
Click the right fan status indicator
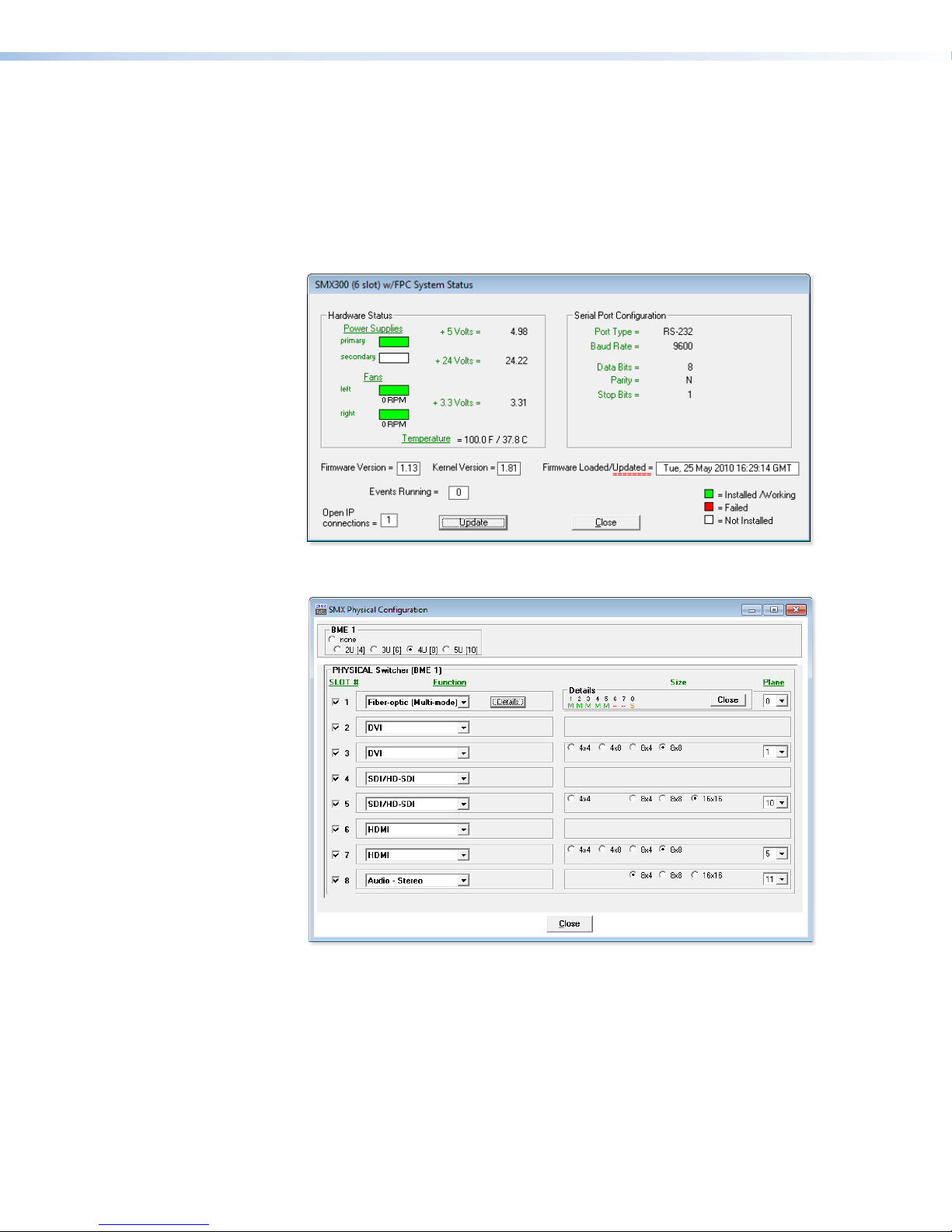(x=393, y=414)
